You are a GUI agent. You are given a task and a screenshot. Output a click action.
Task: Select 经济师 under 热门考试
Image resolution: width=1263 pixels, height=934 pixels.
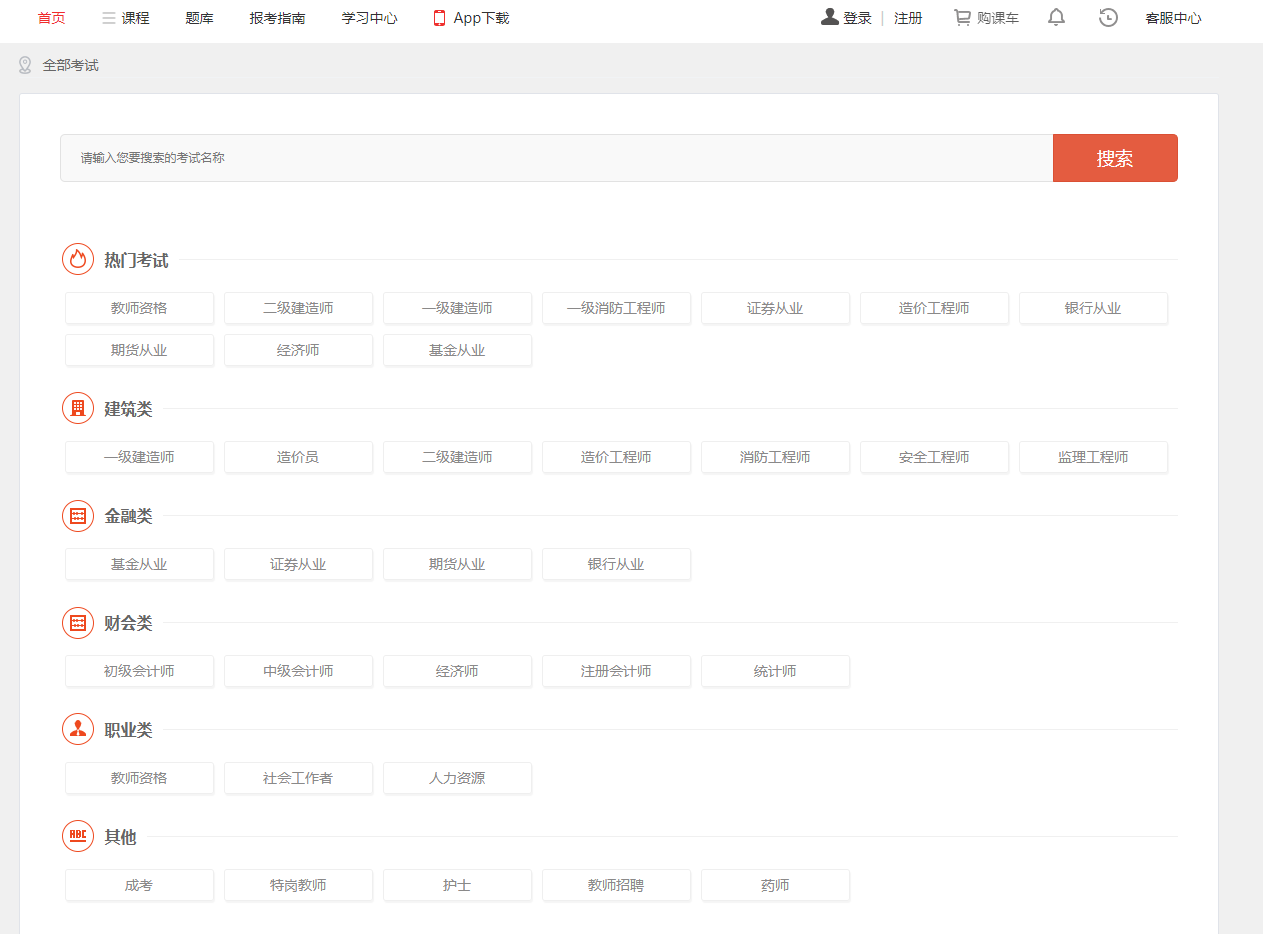[298, 350]
